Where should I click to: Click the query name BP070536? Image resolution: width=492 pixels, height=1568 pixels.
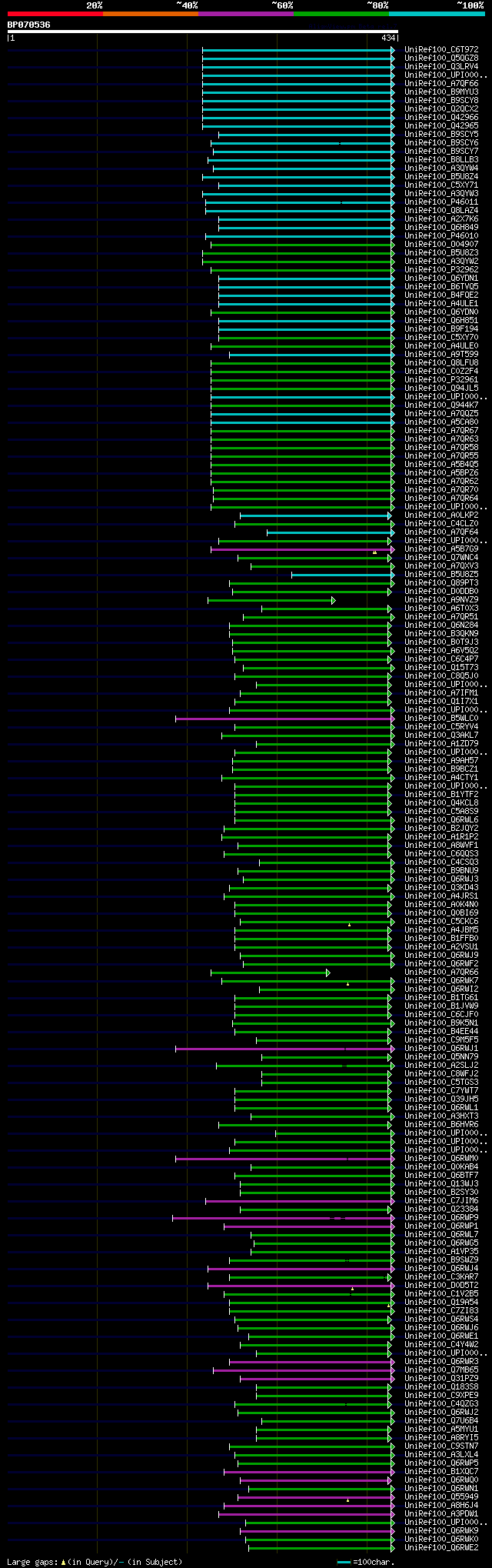click(28, 25)
